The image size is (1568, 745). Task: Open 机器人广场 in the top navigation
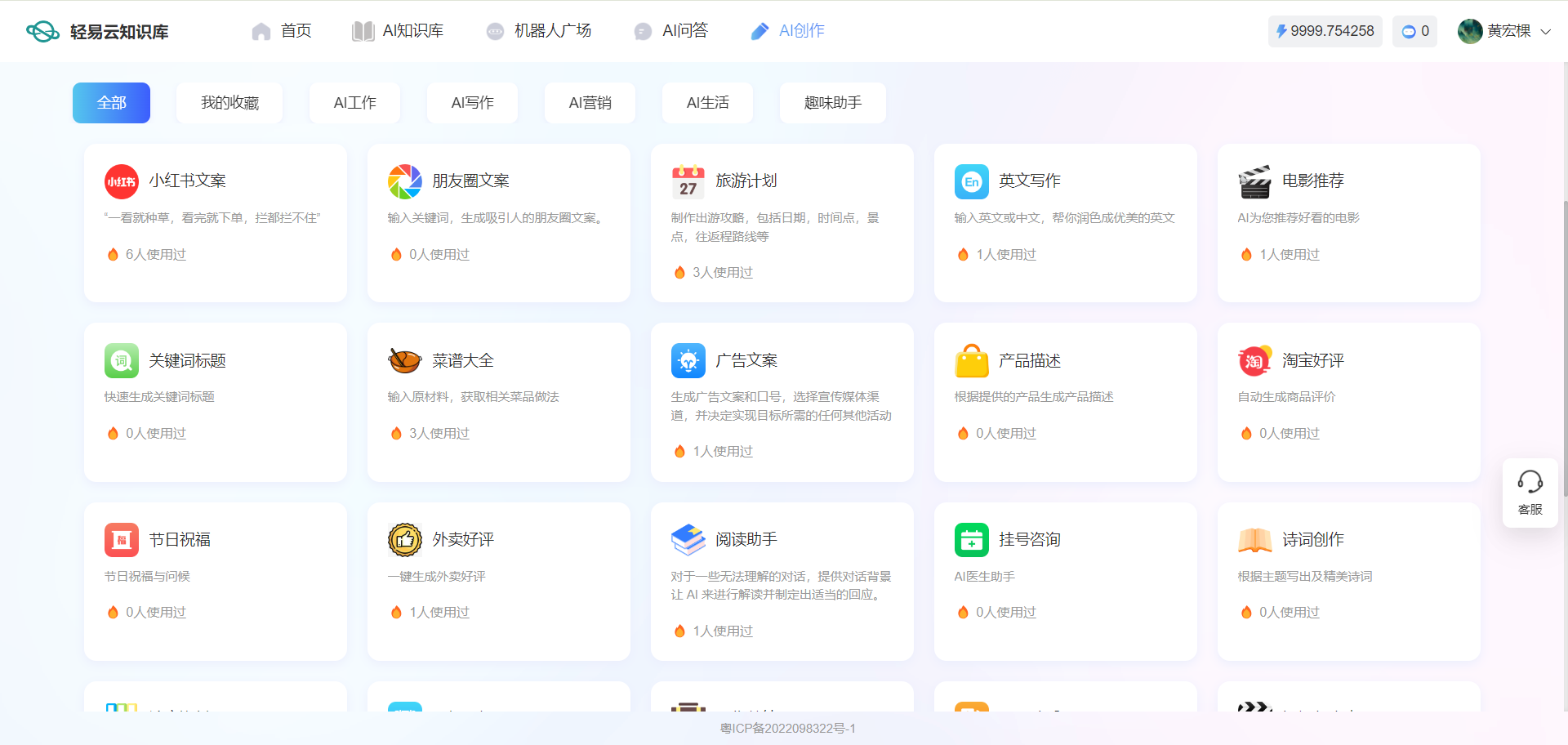tap(538, 31)
